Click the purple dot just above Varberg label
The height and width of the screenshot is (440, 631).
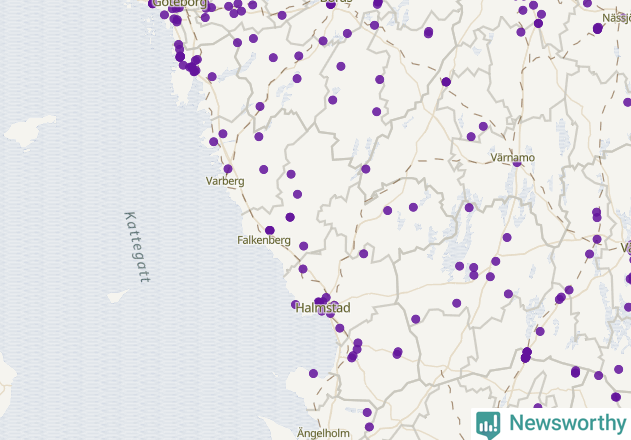tap(228, 169)
